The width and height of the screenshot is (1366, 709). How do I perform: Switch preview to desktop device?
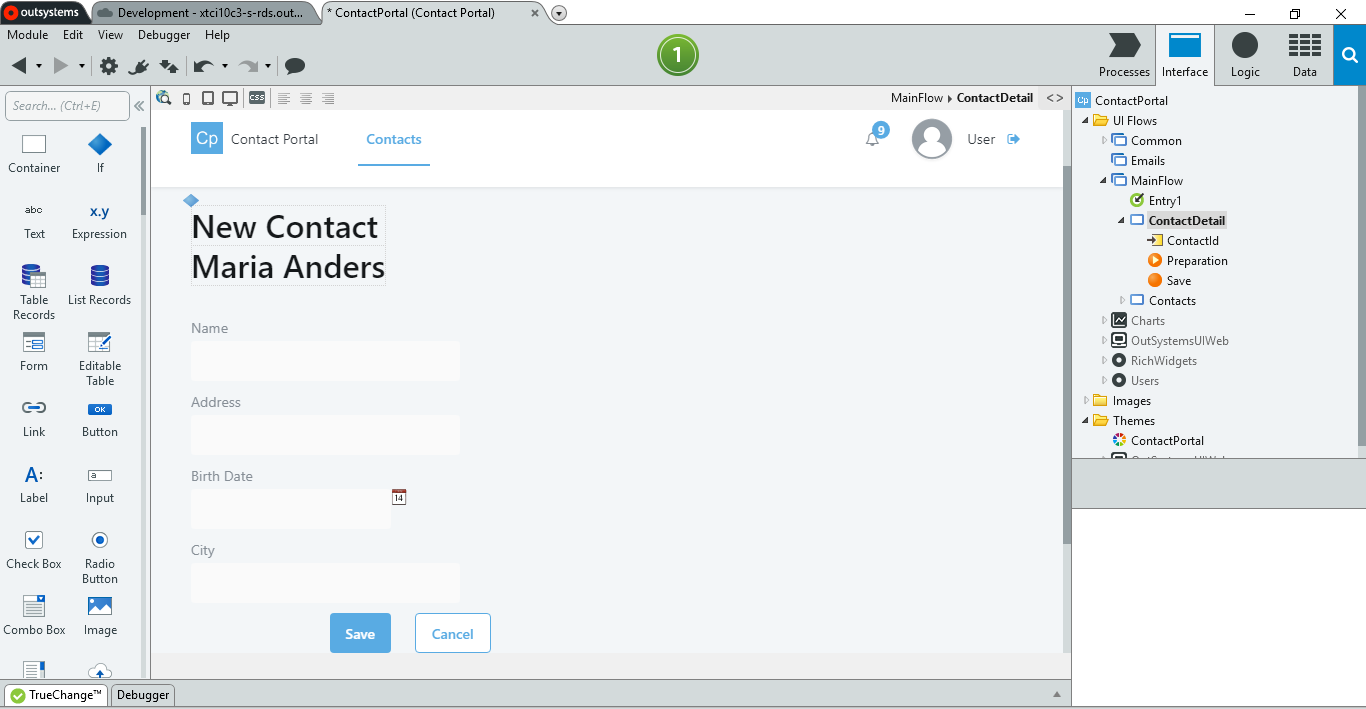[x=230, y=98]
